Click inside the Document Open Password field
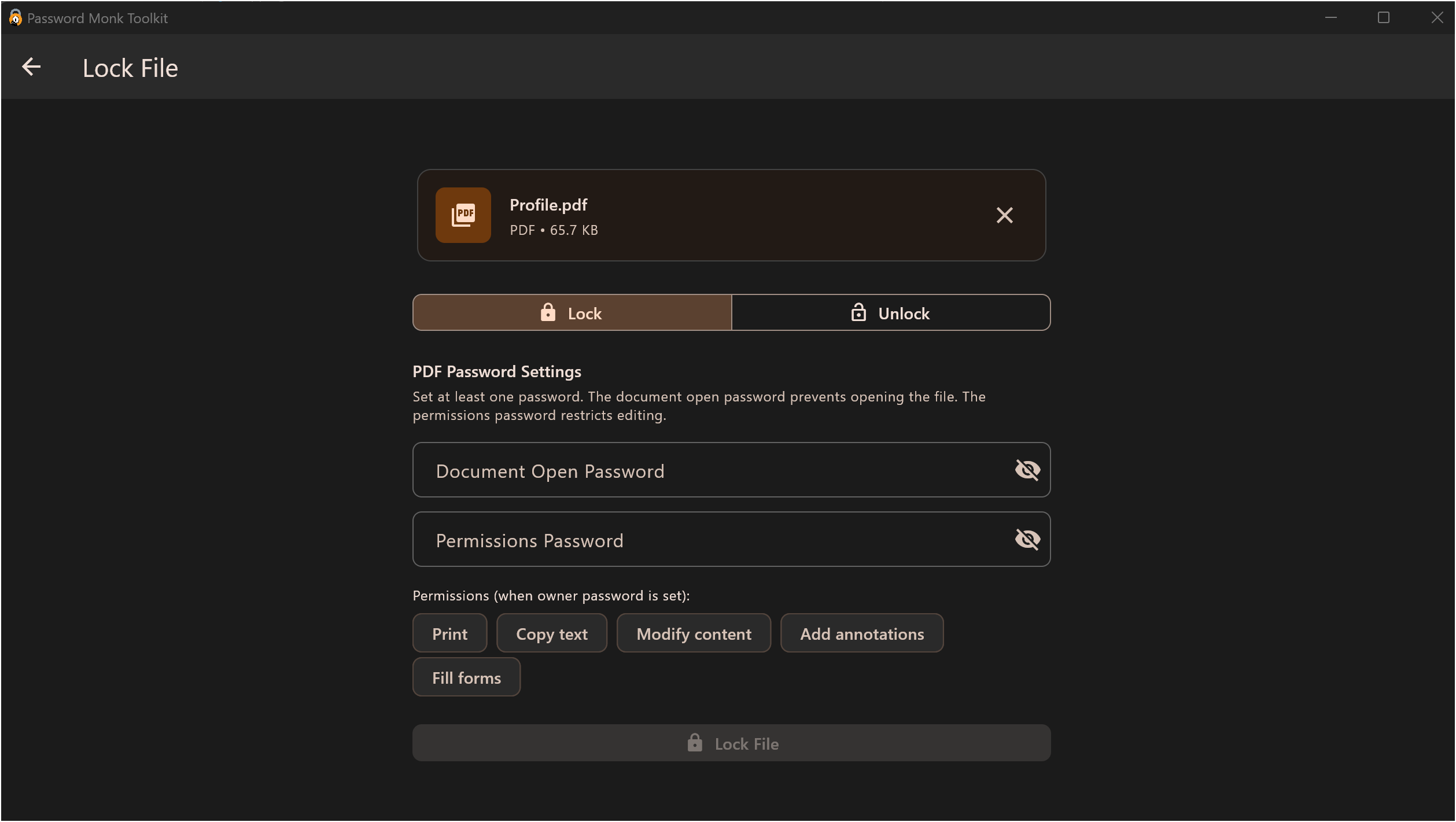This screenshot has width=1456, height=822. click(694, 470)
